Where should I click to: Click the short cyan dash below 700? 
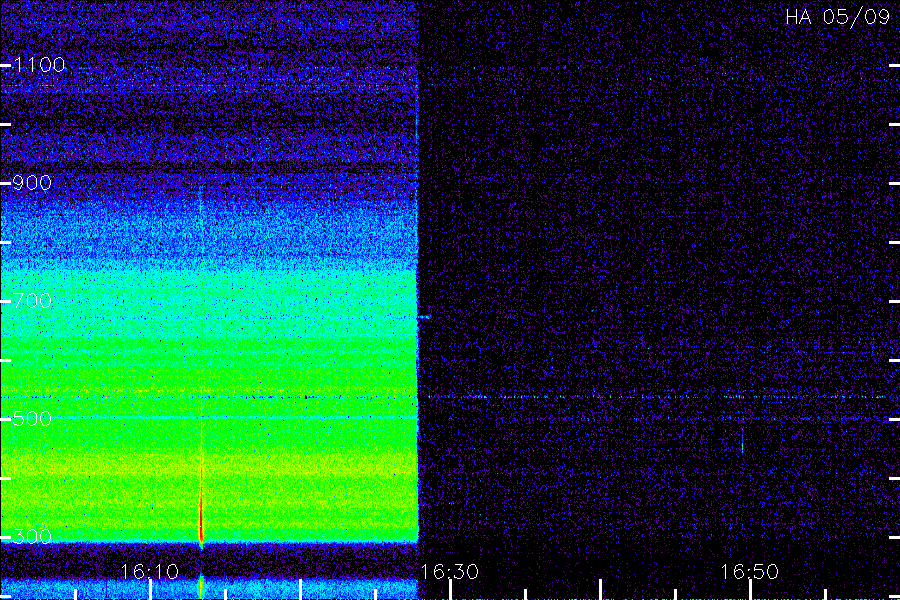pos(424,317)
